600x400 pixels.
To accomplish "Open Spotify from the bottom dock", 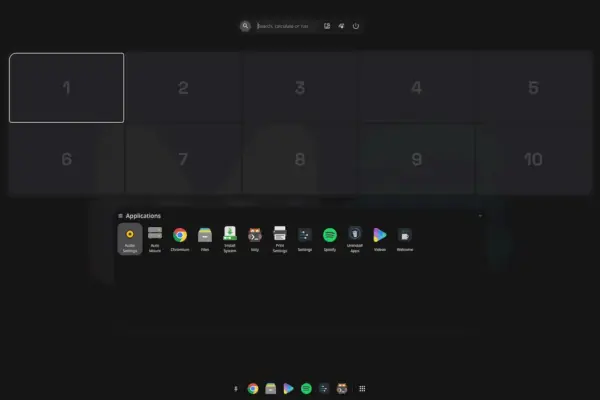I will tap(306, 389).
